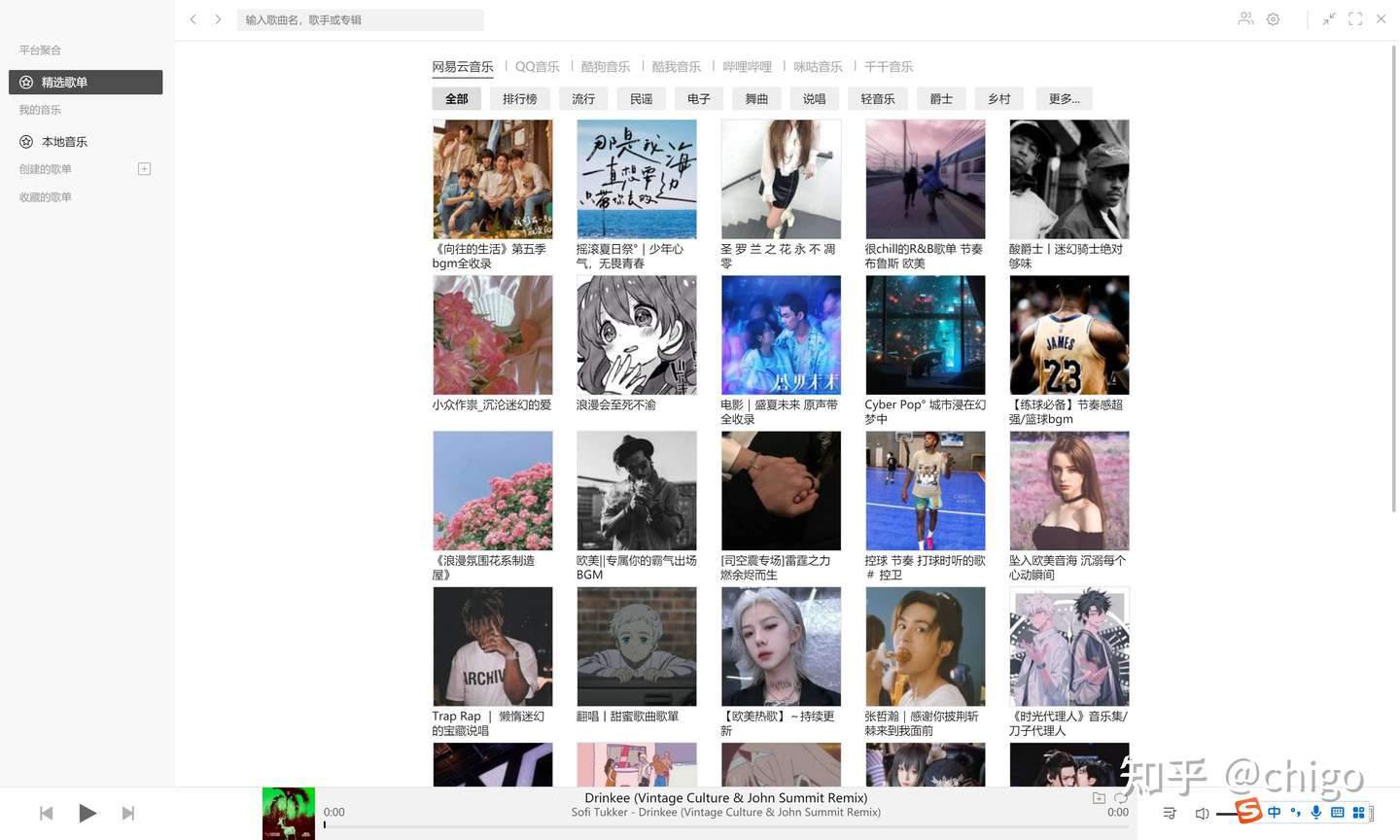Go back with the left arrow
This screenshot has height=840, width=1400.
coord(192,19)
